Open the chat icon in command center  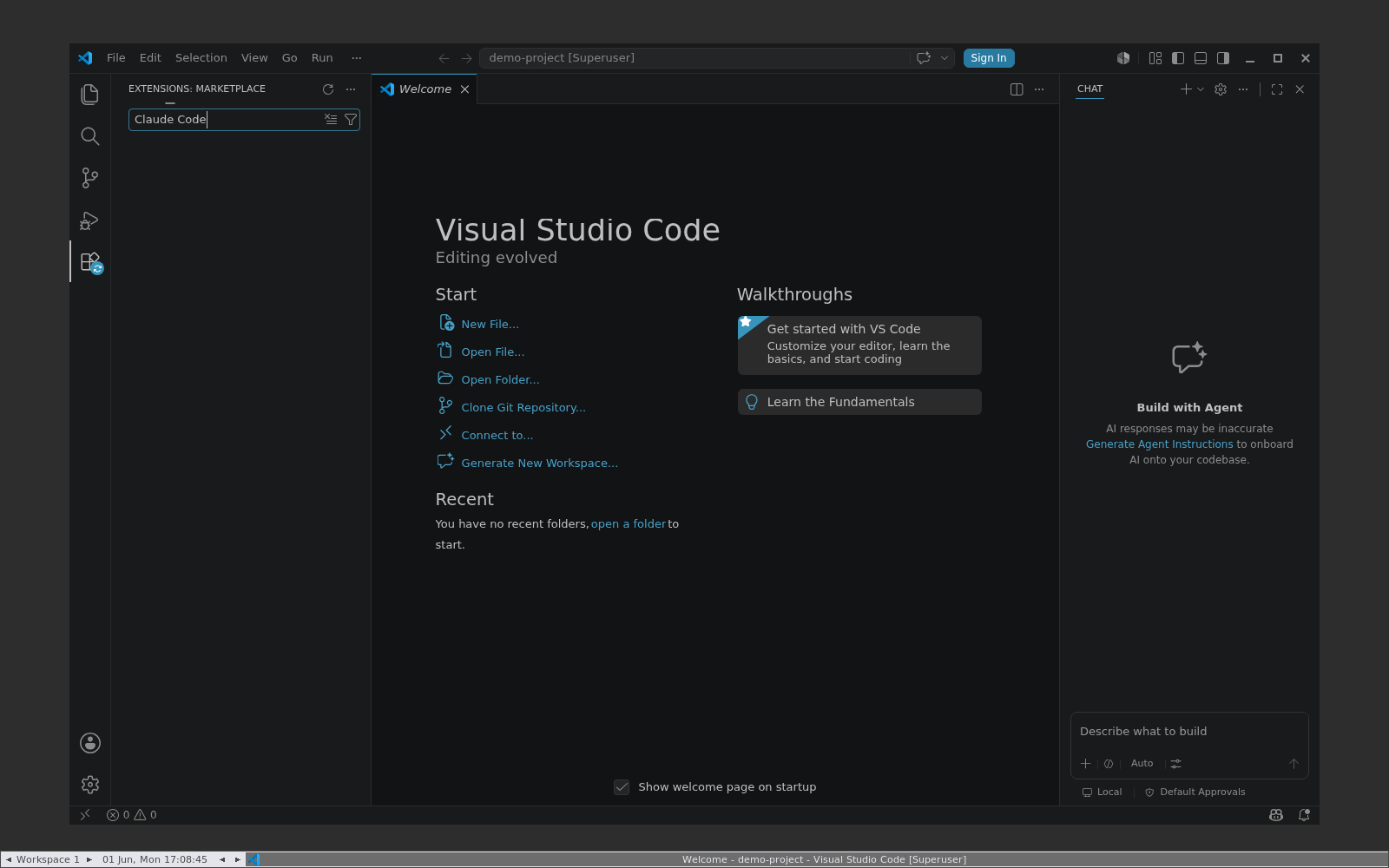[924, 58]
